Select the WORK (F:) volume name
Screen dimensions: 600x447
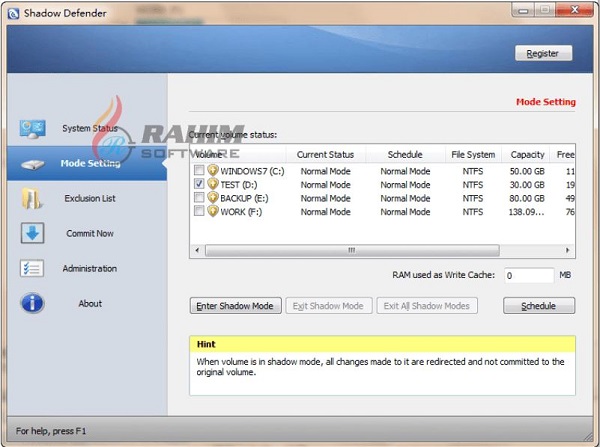(241, 212)
